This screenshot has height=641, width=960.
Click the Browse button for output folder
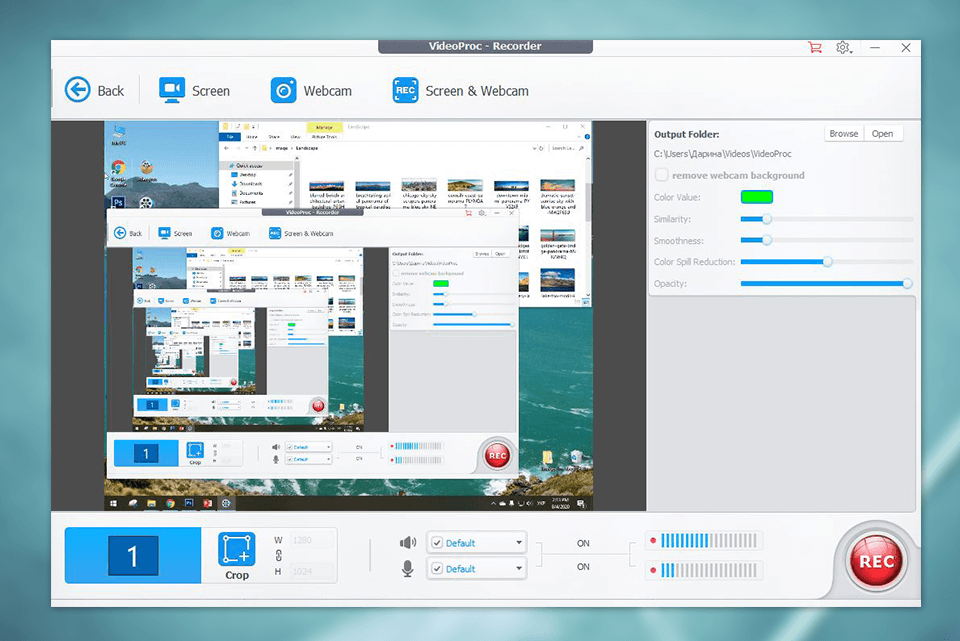pos(843,133)
